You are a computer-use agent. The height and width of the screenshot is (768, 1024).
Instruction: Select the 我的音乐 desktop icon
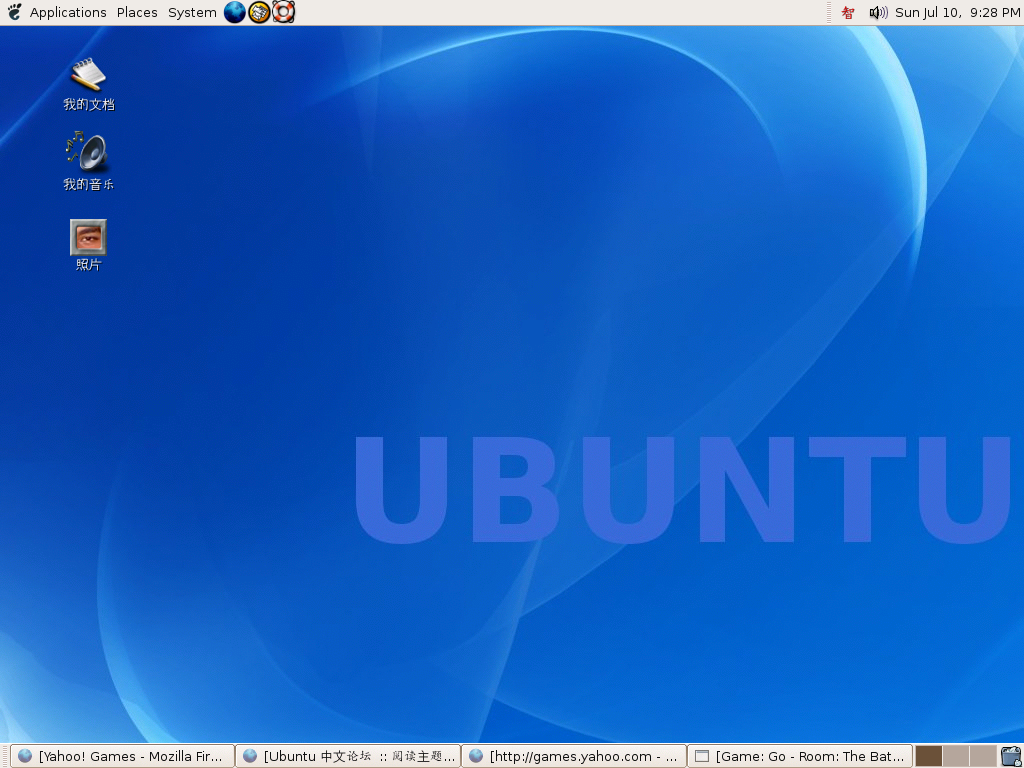(x=88, y=161)
